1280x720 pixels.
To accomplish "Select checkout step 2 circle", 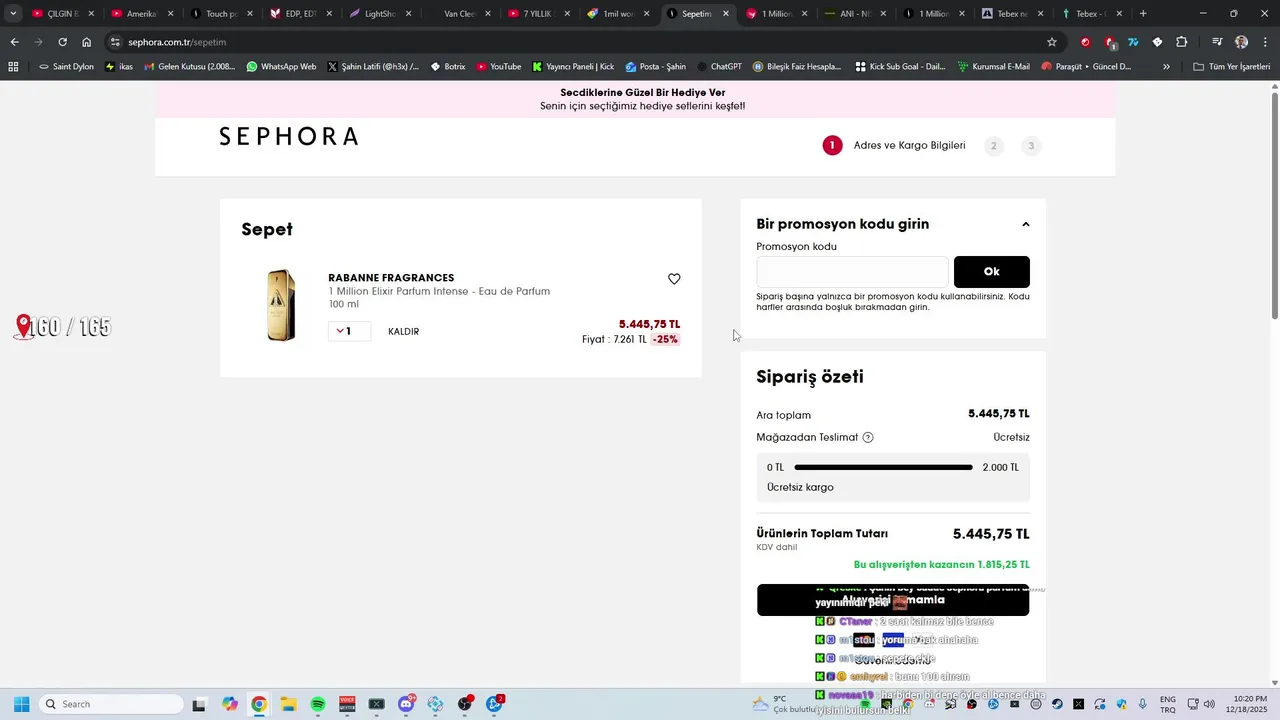I will [993, 146].
